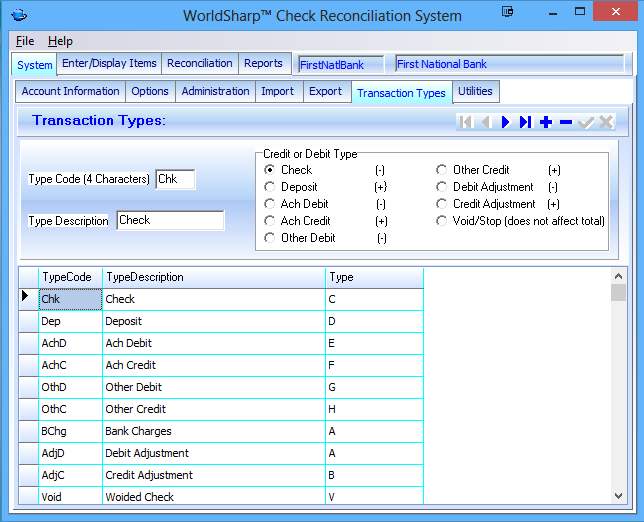The width and height of the screenshot is (644, 522).
Task: Maximize the WorldSharp window
Action: [x=580, y=11]
